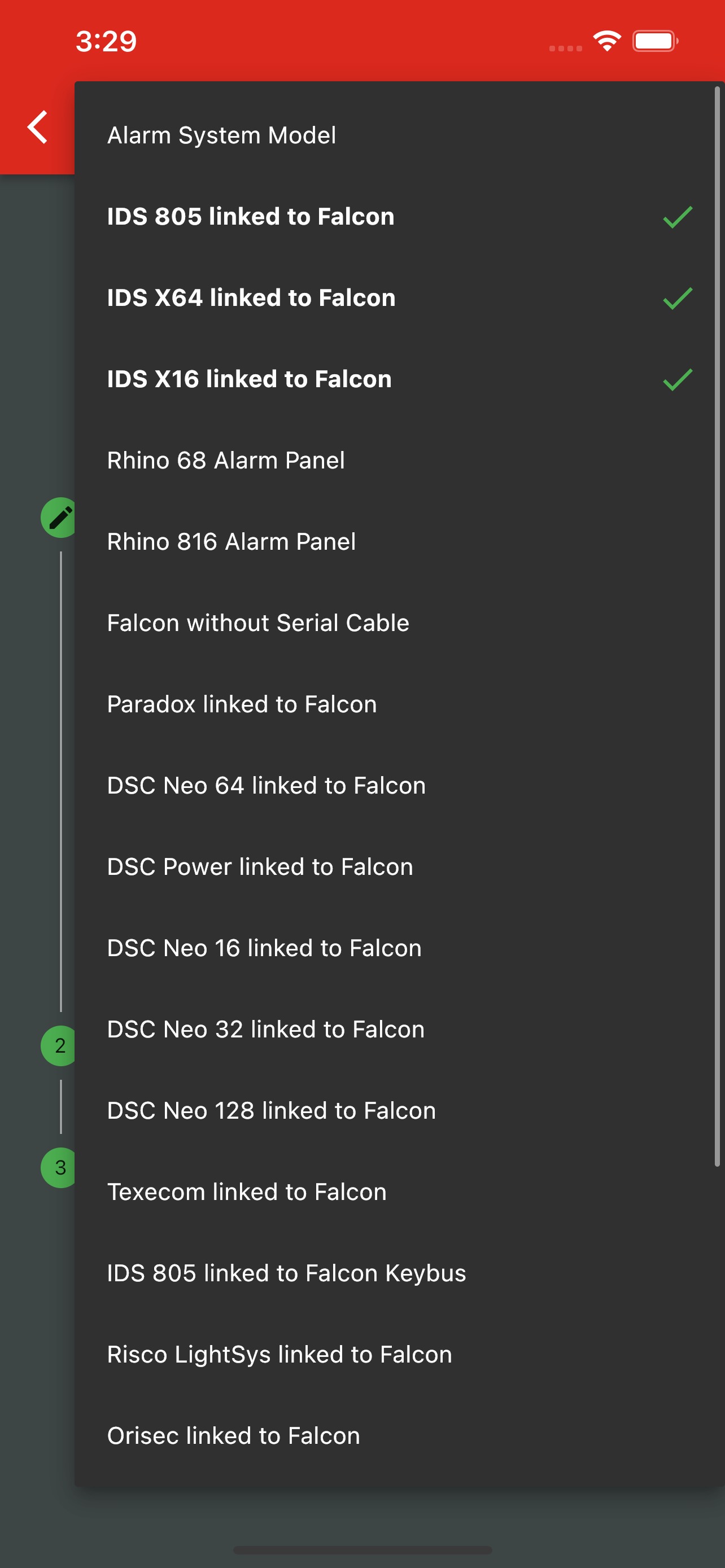This screenshot has width=725, height=1568.
Task: Select DSC Power linked to Falcon
Action: click(260, 866)
